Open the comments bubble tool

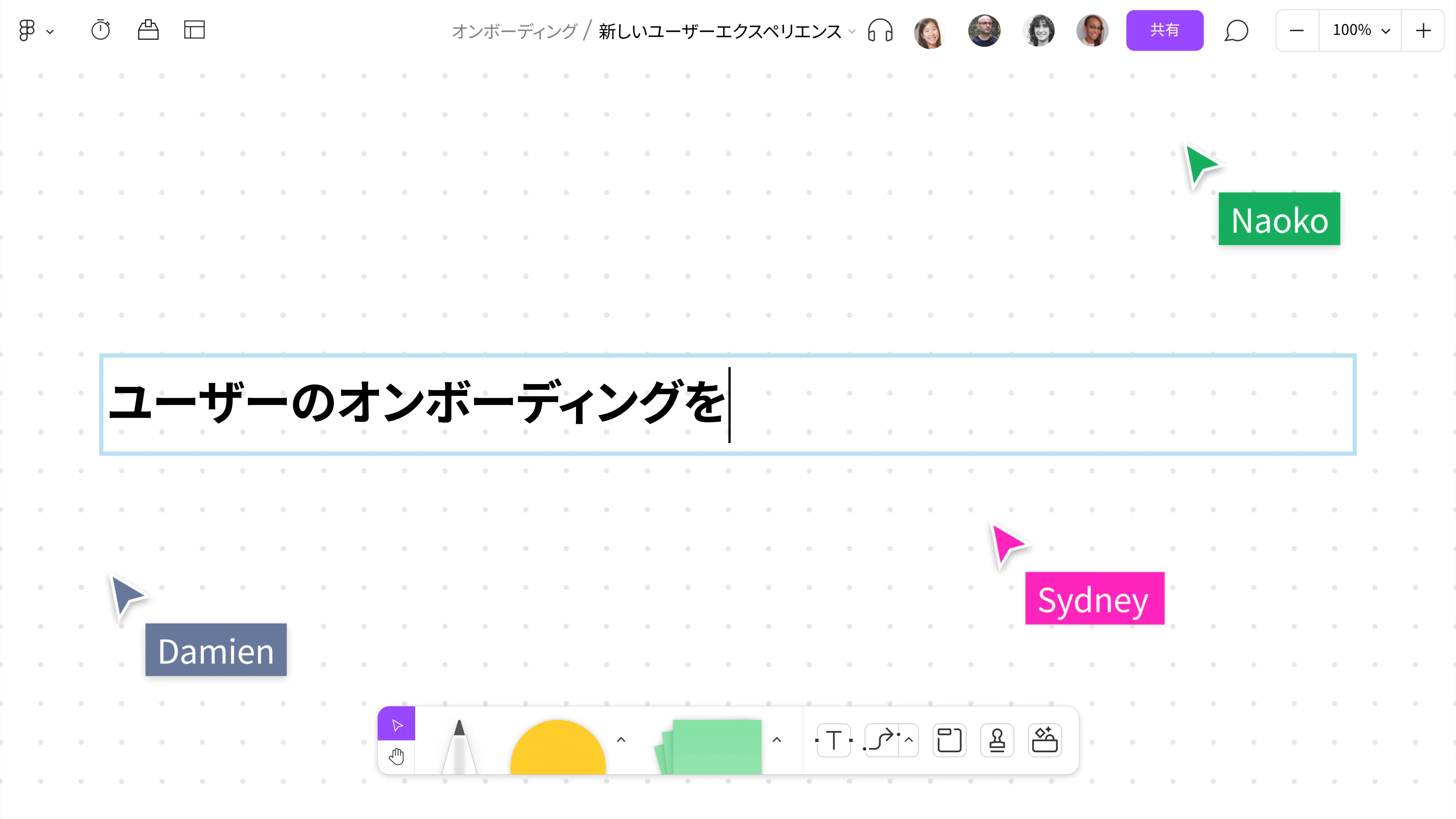1236,30
